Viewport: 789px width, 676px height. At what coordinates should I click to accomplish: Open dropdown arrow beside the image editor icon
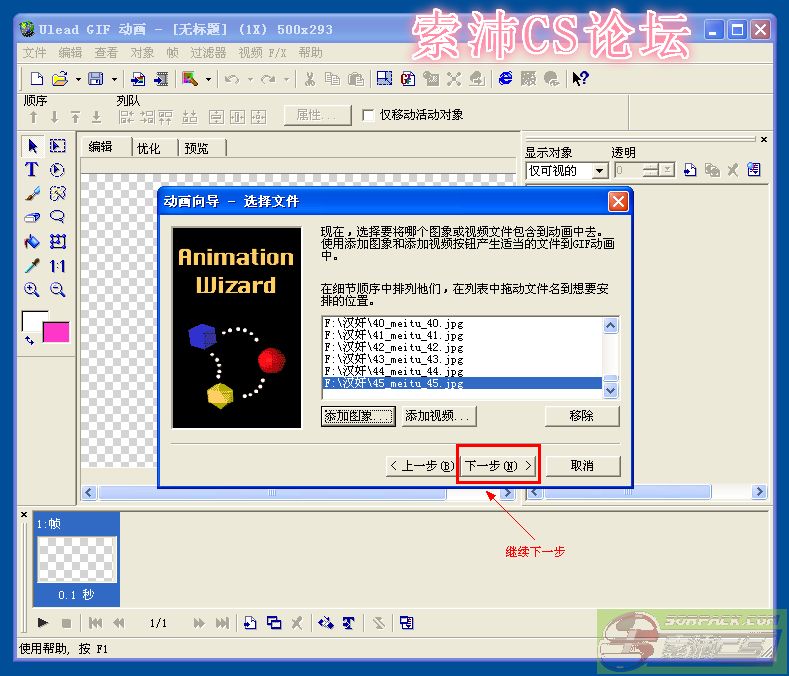[x=208, y=80]
